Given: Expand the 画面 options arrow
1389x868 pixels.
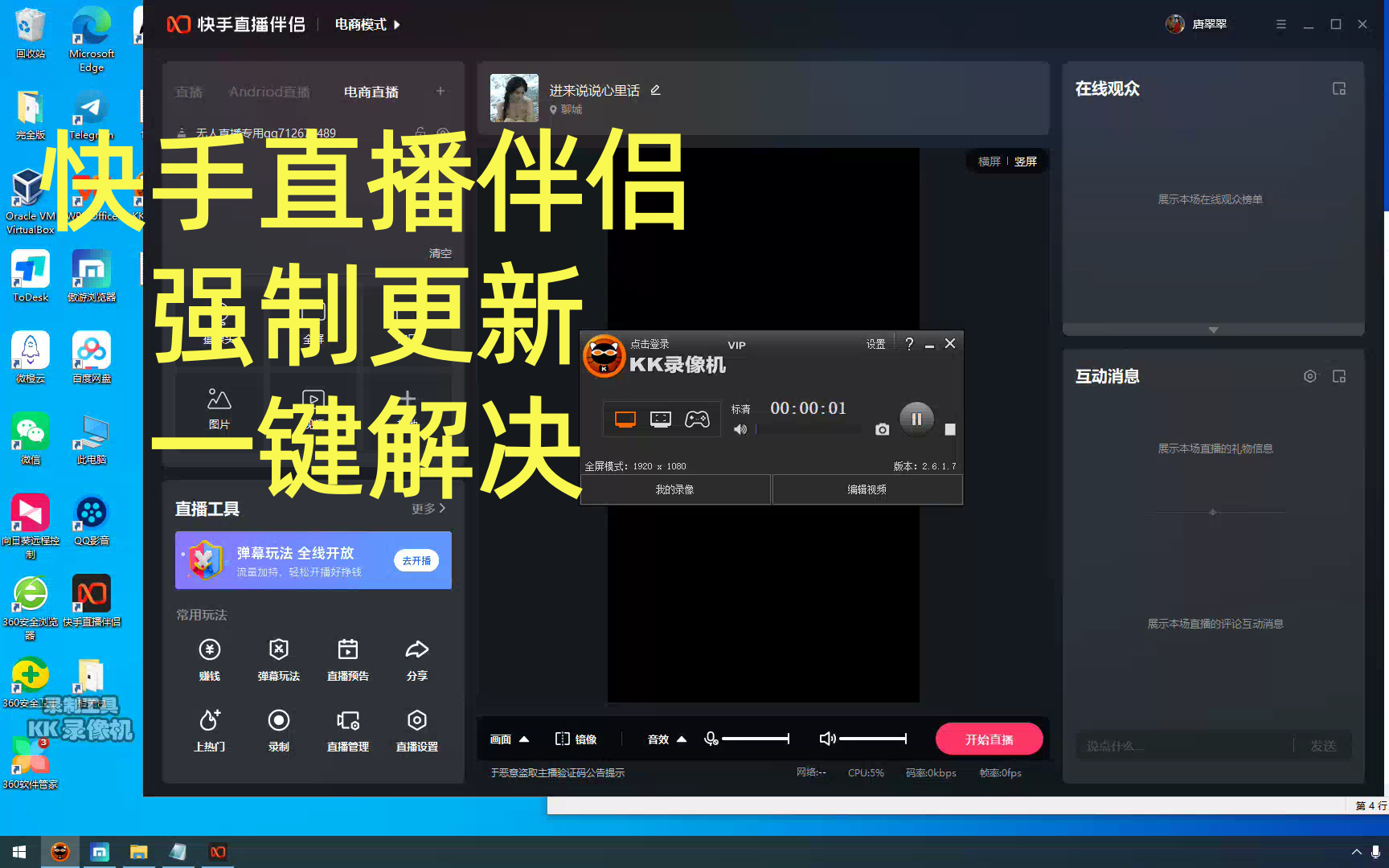Looking at the screenshot, I should [524, 739].
